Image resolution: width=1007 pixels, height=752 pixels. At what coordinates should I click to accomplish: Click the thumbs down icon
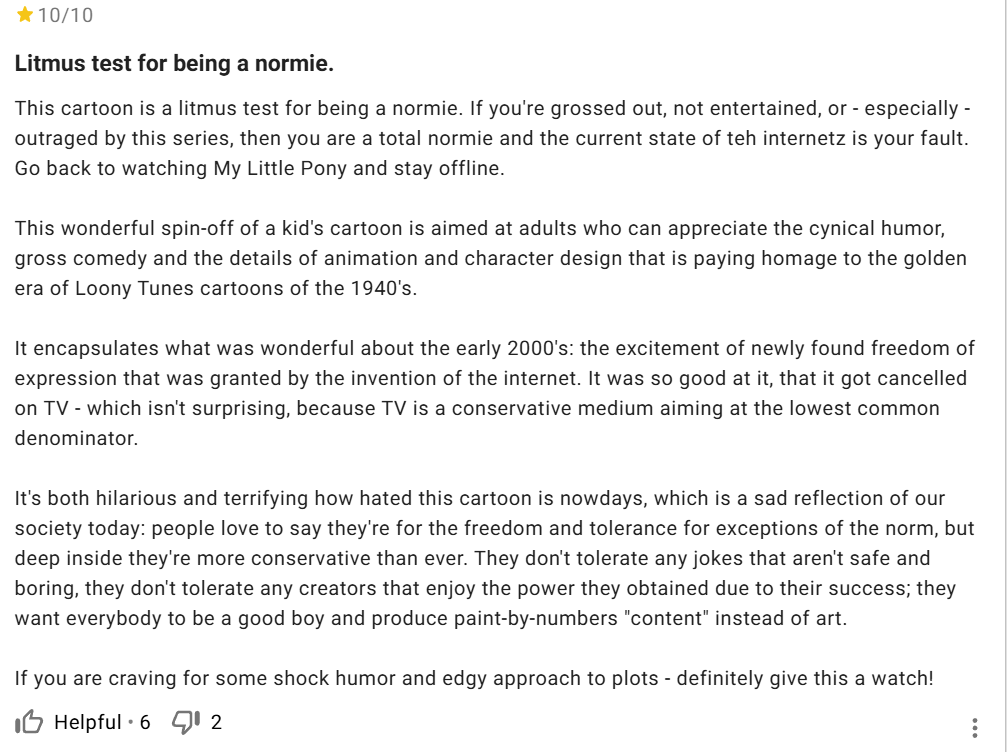tap(186, 722)
